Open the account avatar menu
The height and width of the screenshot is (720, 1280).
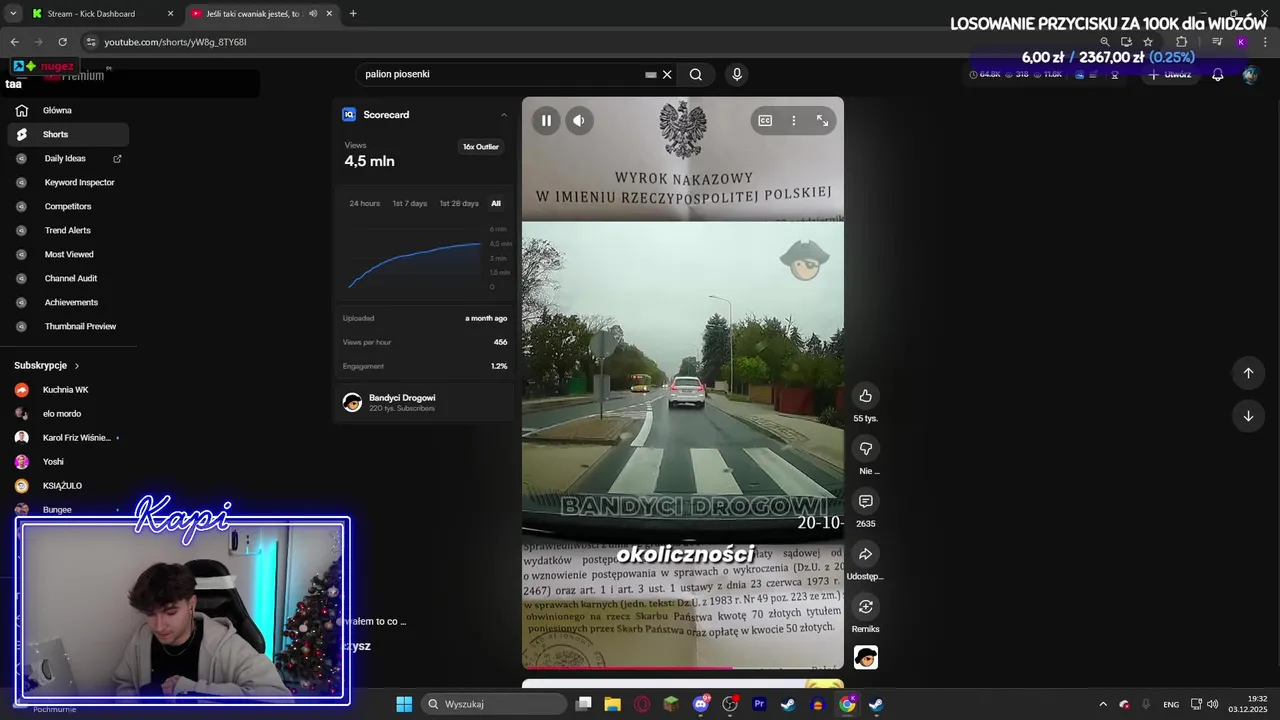click(1250, 74)
